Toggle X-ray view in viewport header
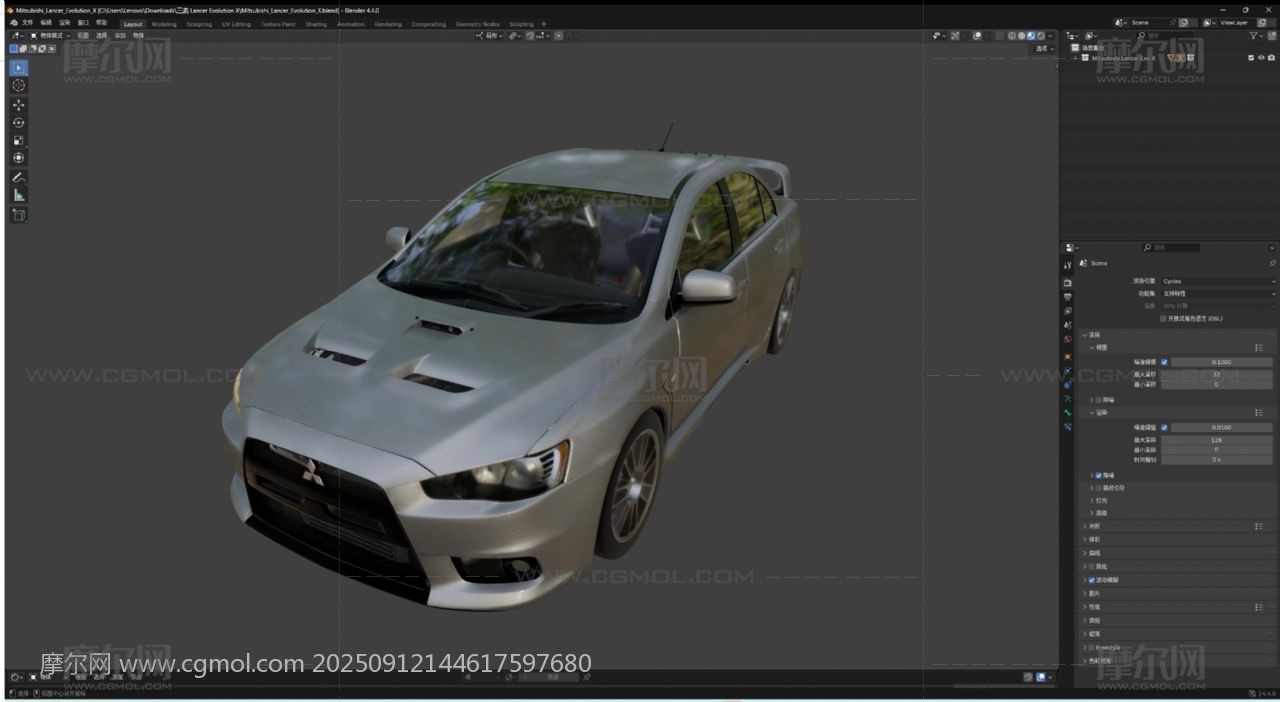The width and height of the screenshot is (1280, 702). click(999, 36)
